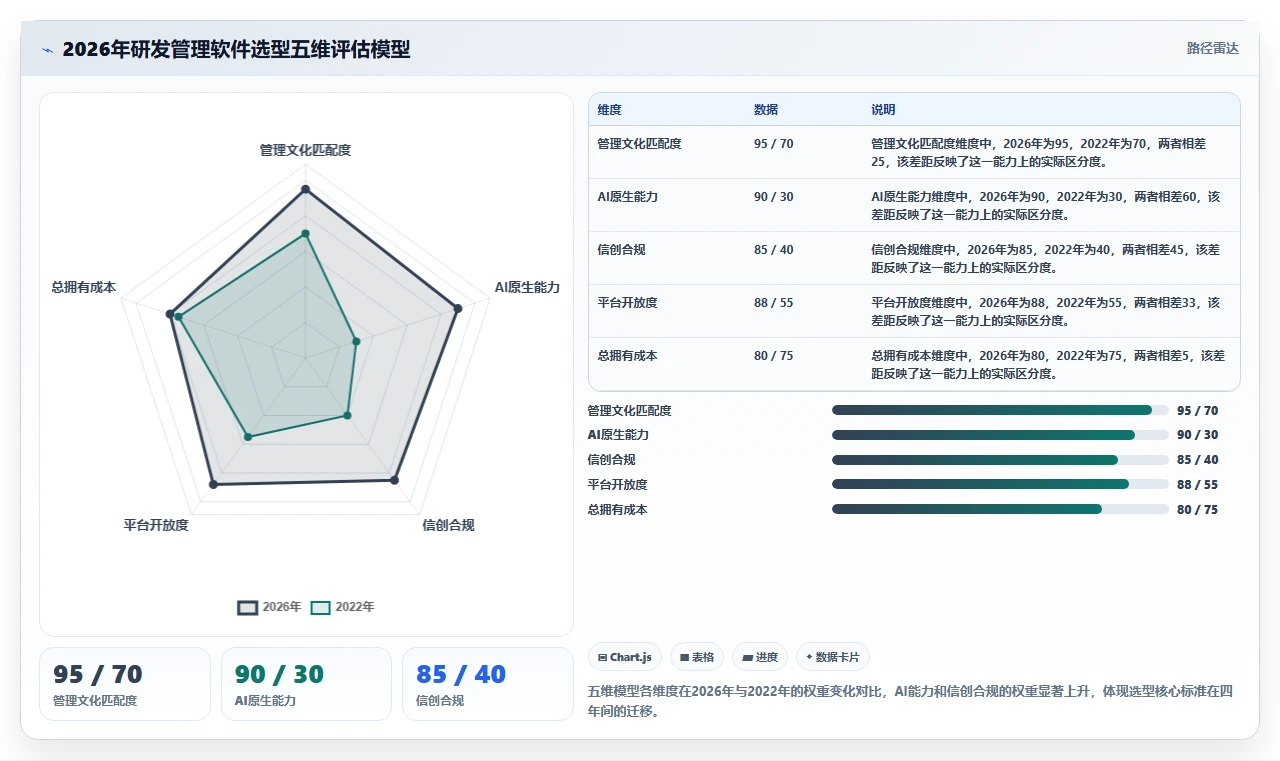Click progress list value 88 / 55
1280x761 pixels.
[1198, 485]
